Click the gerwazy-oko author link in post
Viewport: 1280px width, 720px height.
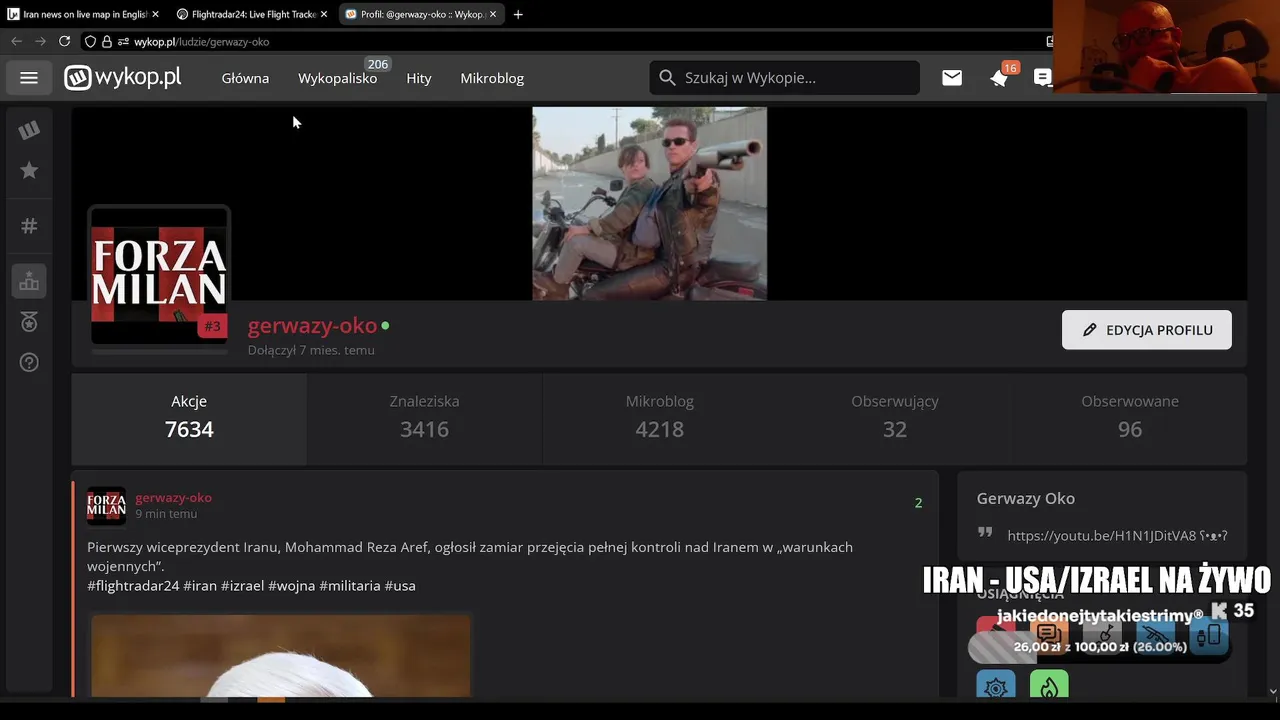pos(173,497)
